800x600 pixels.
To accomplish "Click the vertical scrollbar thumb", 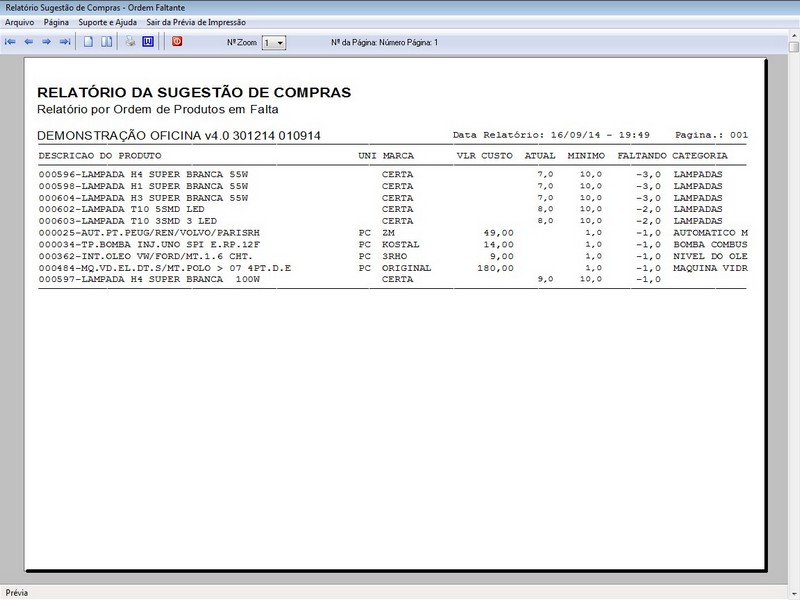I will click(794, 47).
